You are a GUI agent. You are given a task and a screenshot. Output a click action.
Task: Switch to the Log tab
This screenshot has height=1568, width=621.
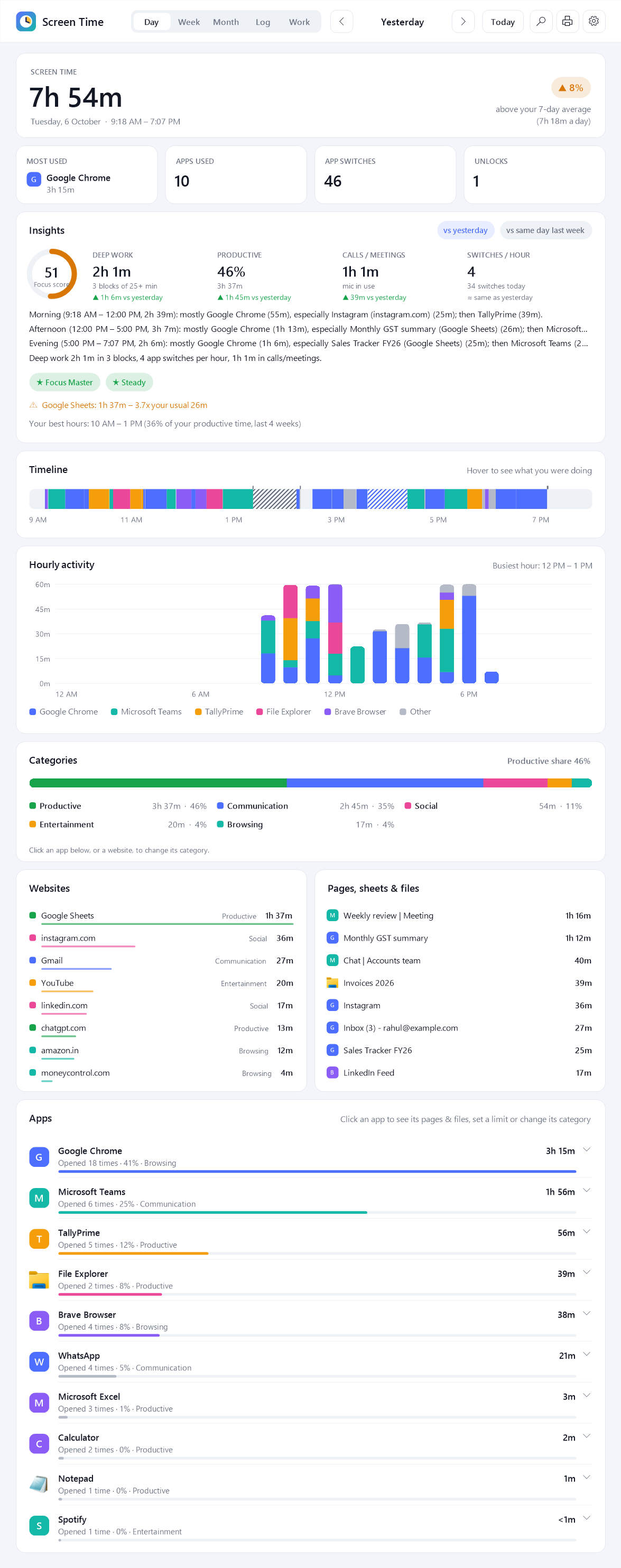263,21
